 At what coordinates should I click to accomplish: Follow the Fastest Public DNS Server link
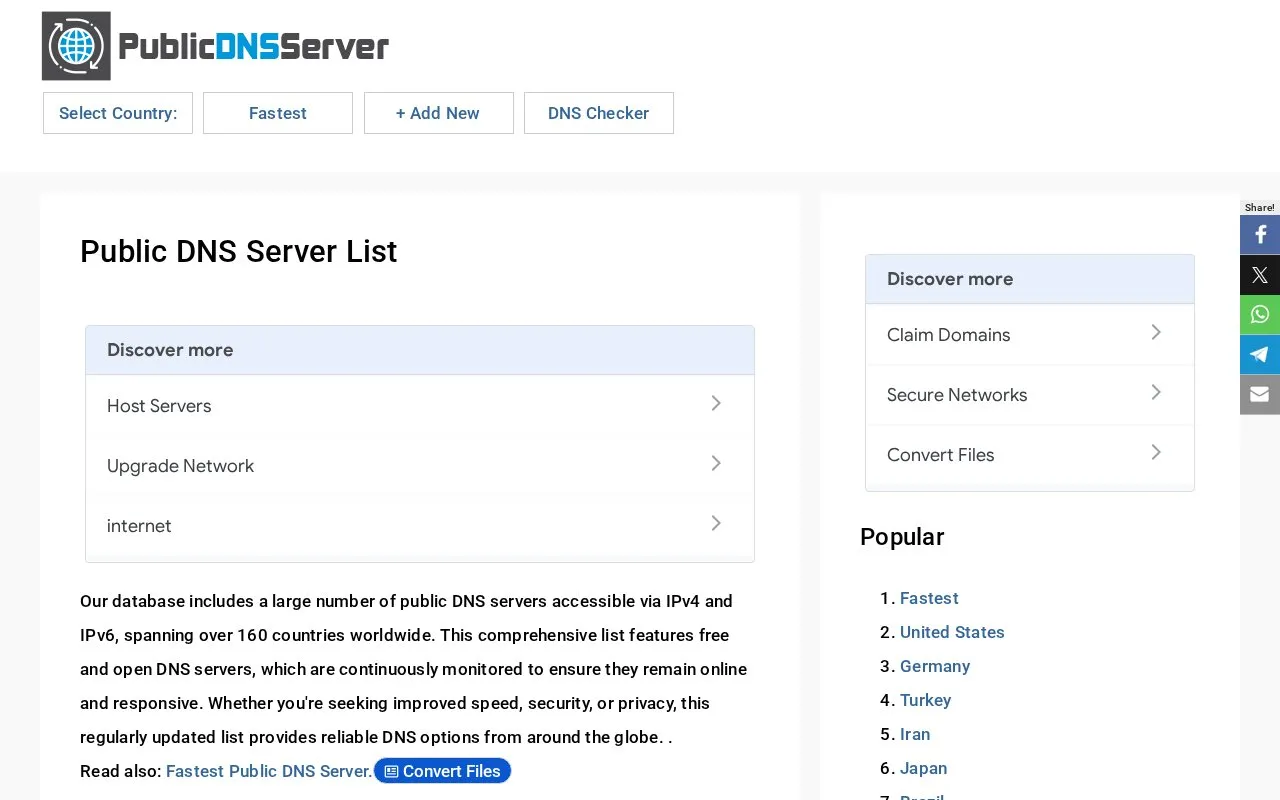point(269,771)
